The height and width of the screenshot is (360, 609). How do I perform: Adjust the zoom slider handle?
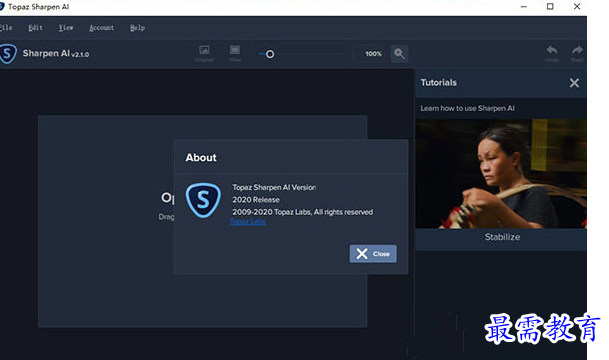(x=270, y=54)
